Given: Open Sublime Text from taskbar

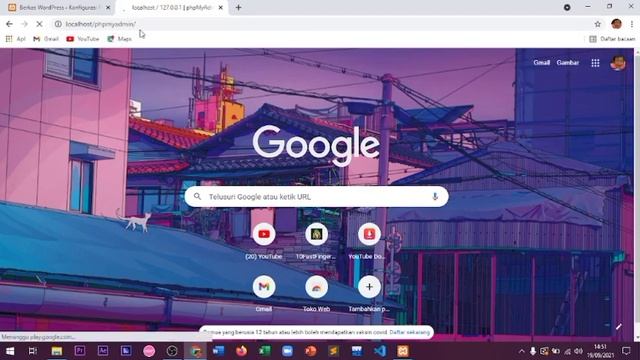Looking at the screenshot, I should [x=333, y=351].
